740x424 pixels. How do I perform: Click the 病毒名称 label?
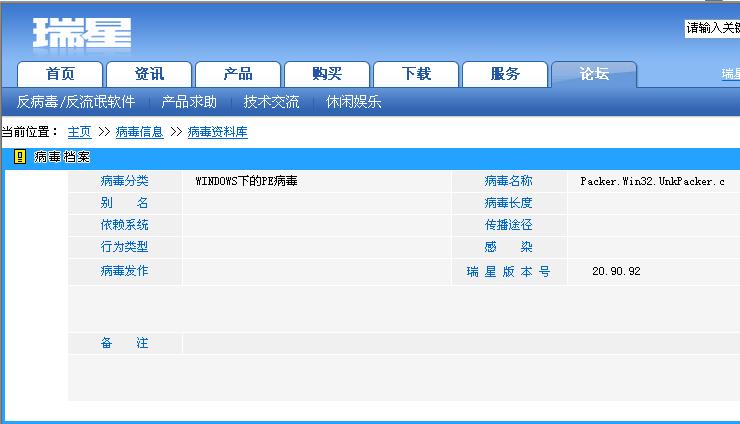pyautogui.click(x=508, y=181)
